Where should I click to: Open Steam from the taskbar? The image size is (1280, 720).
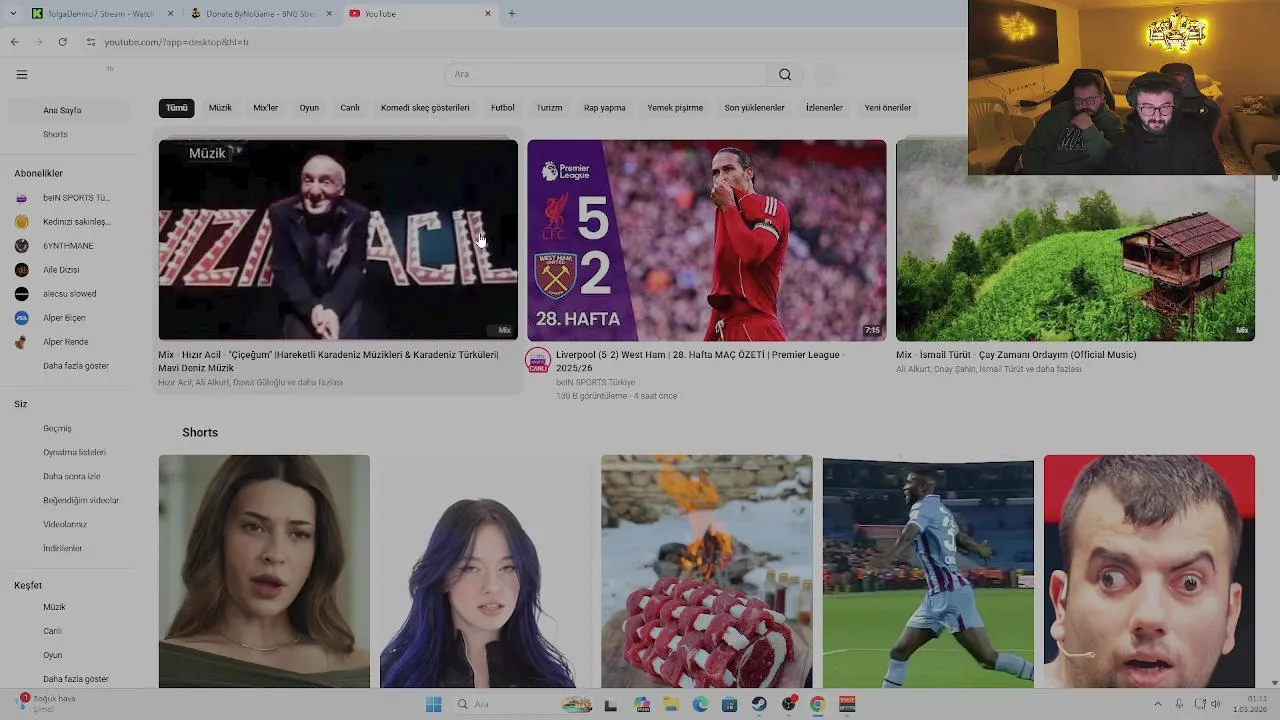pyautogui.click(x=759, y=705)
